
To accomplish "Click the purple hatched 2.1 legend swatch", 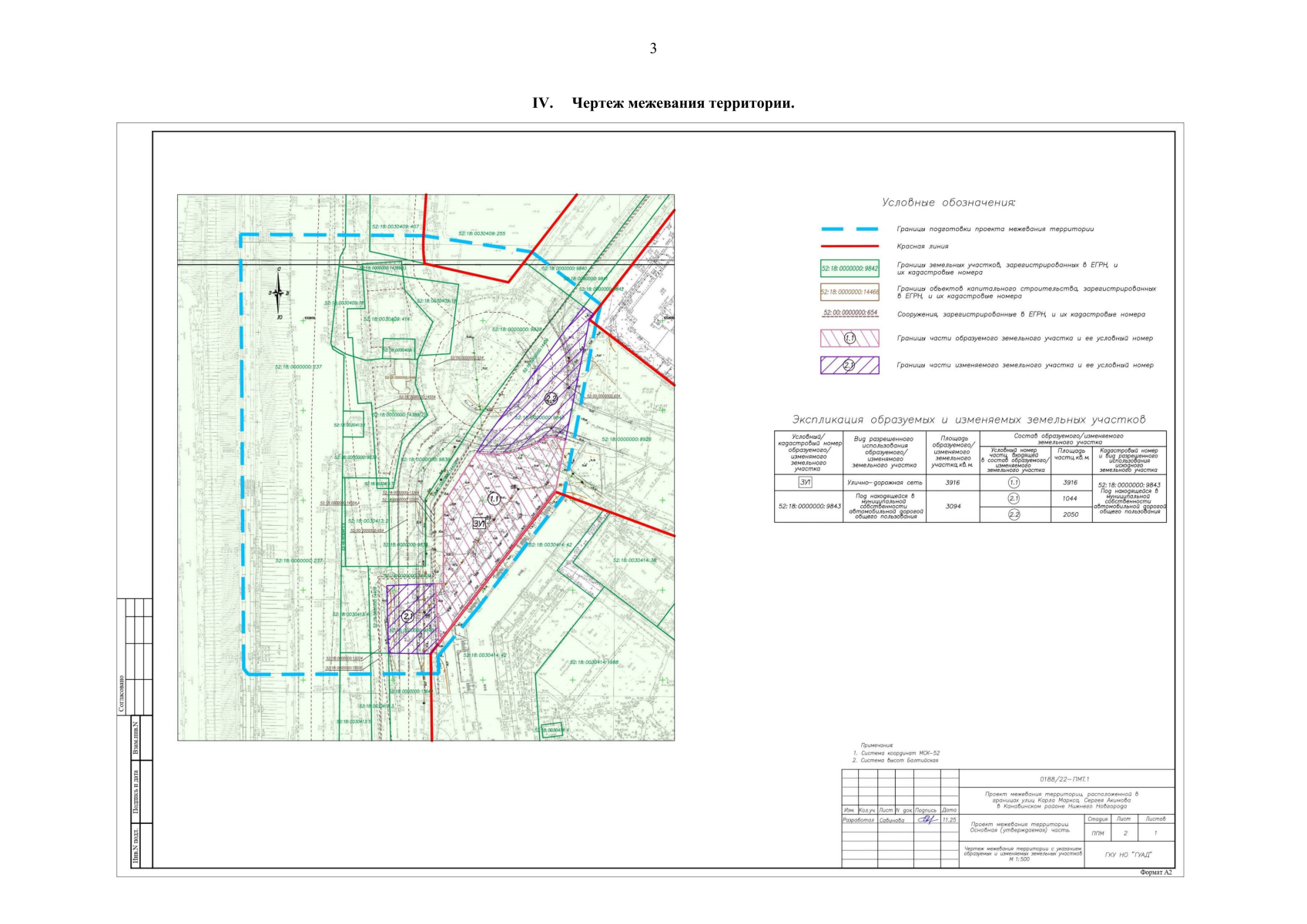I will (x=850, y=365).
